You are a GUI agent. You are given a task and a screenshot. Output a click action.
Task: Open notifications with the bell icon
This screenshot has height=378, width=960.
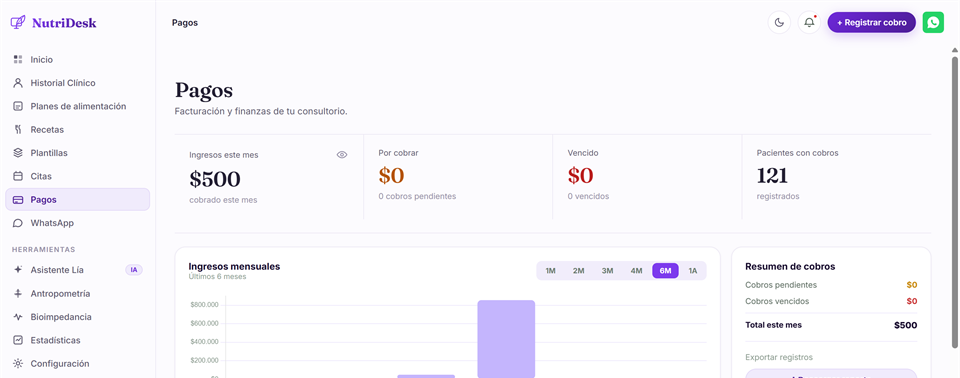(809, 23)
